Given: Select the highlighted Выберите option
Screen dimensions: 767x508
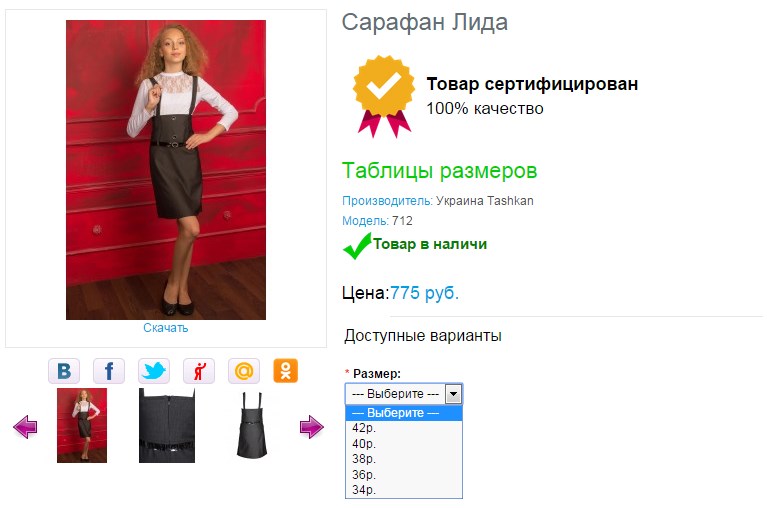Looking at the screenshot, I should [404, 413].
